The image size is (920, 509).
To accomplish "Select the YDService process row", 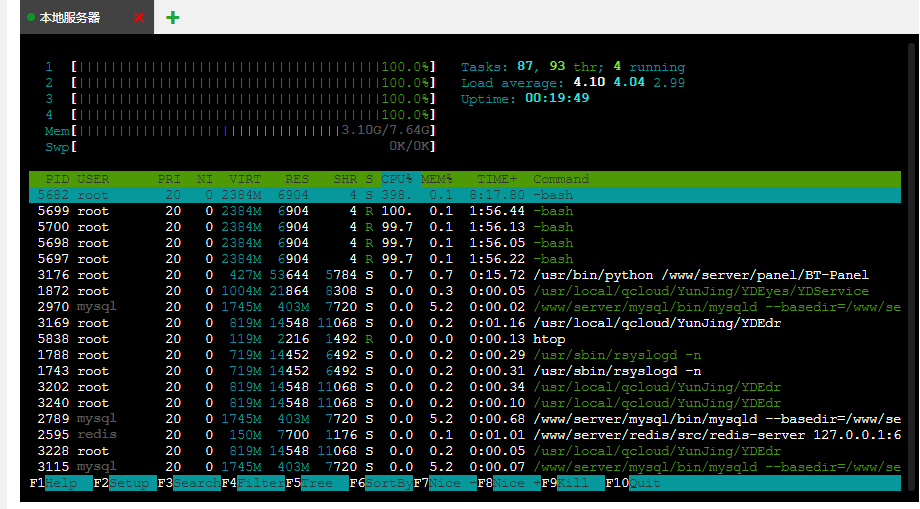I will 465,291.
